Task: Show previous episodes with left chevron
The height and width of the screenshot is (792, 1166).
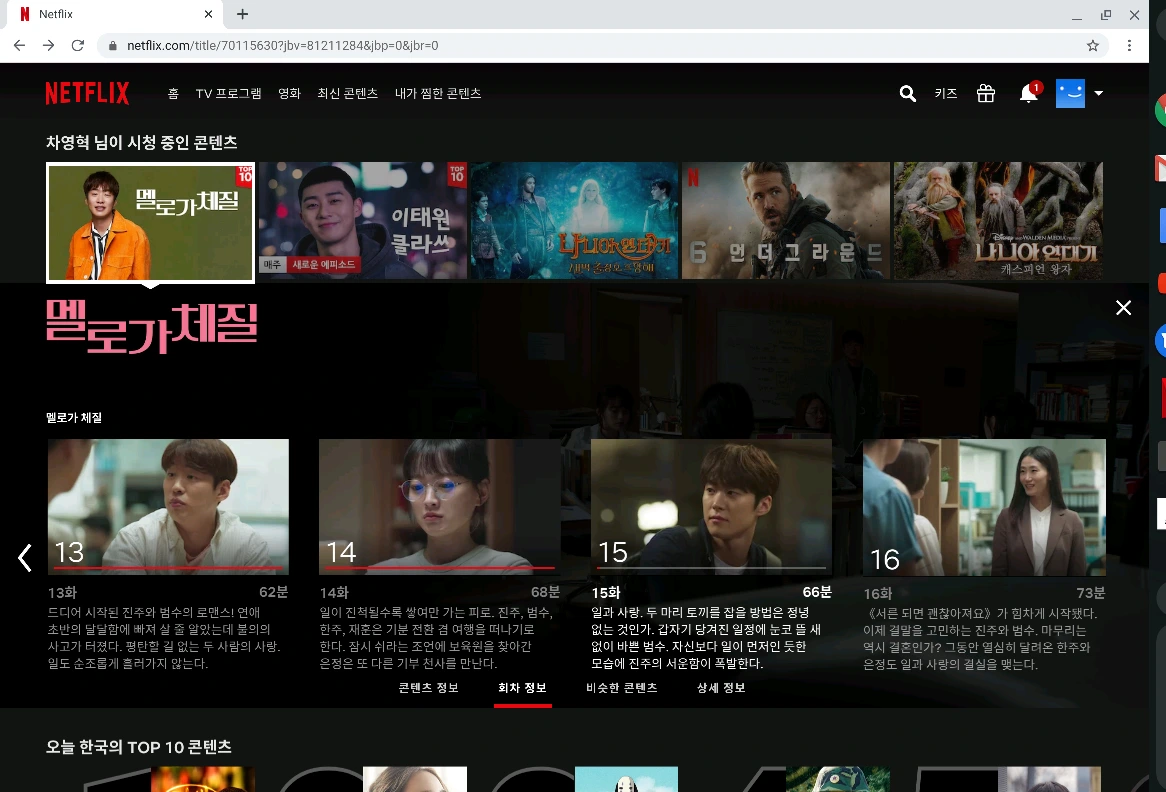Action: [25, 557]
